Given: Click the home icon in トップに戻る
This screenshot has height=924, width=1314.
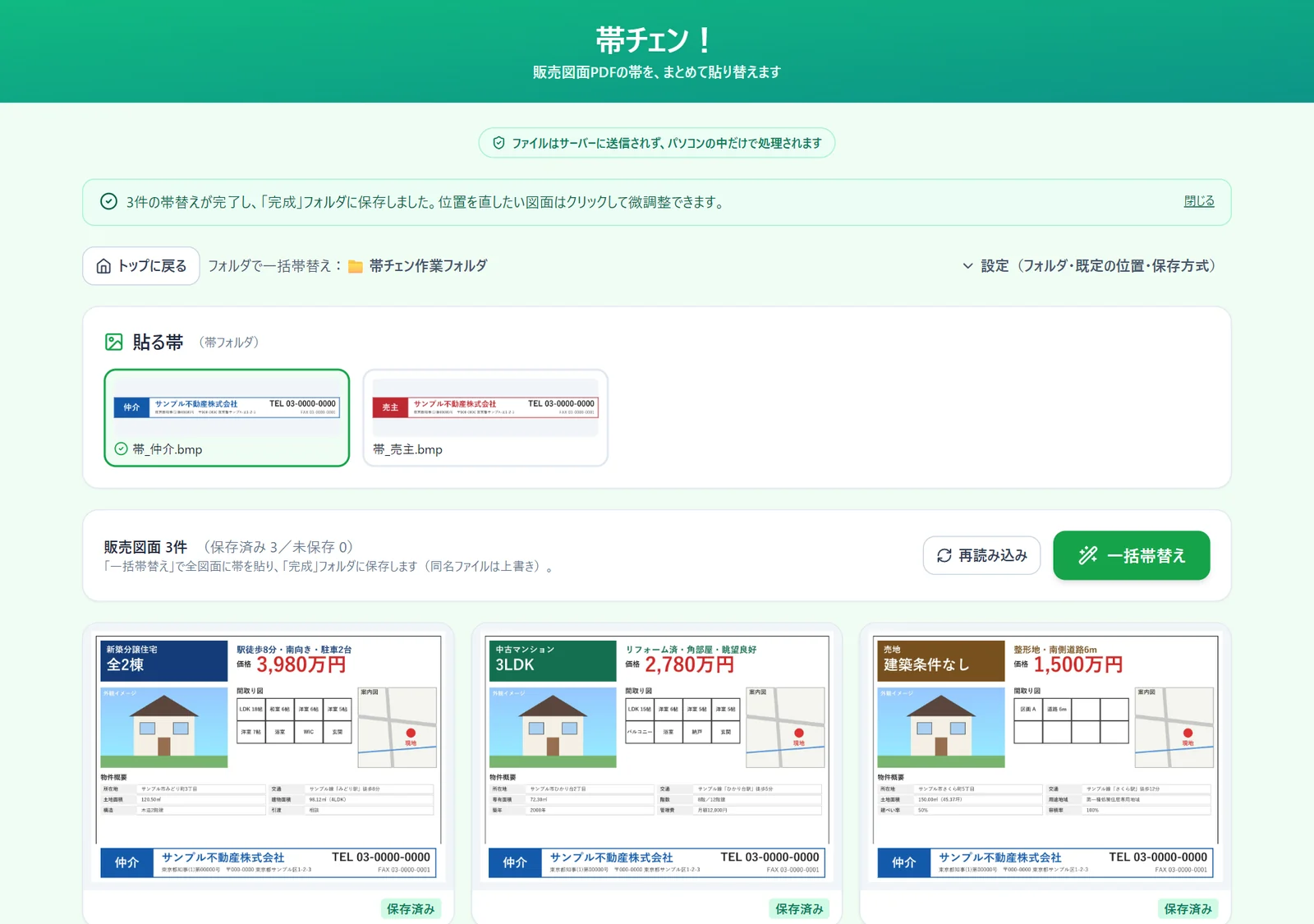Looking at the screenshot, I should (103, 266).
